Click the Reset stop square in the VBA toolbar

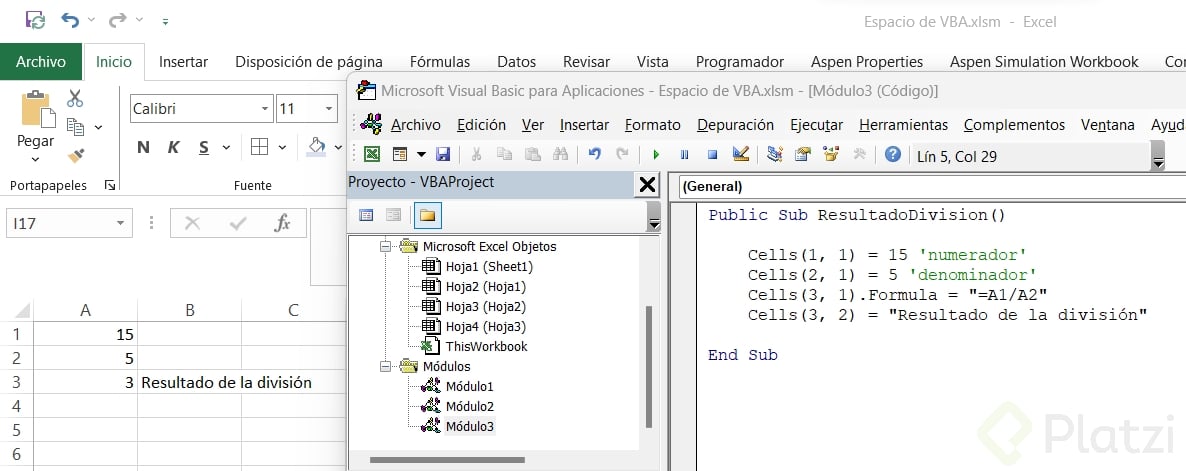click(712, 155)
